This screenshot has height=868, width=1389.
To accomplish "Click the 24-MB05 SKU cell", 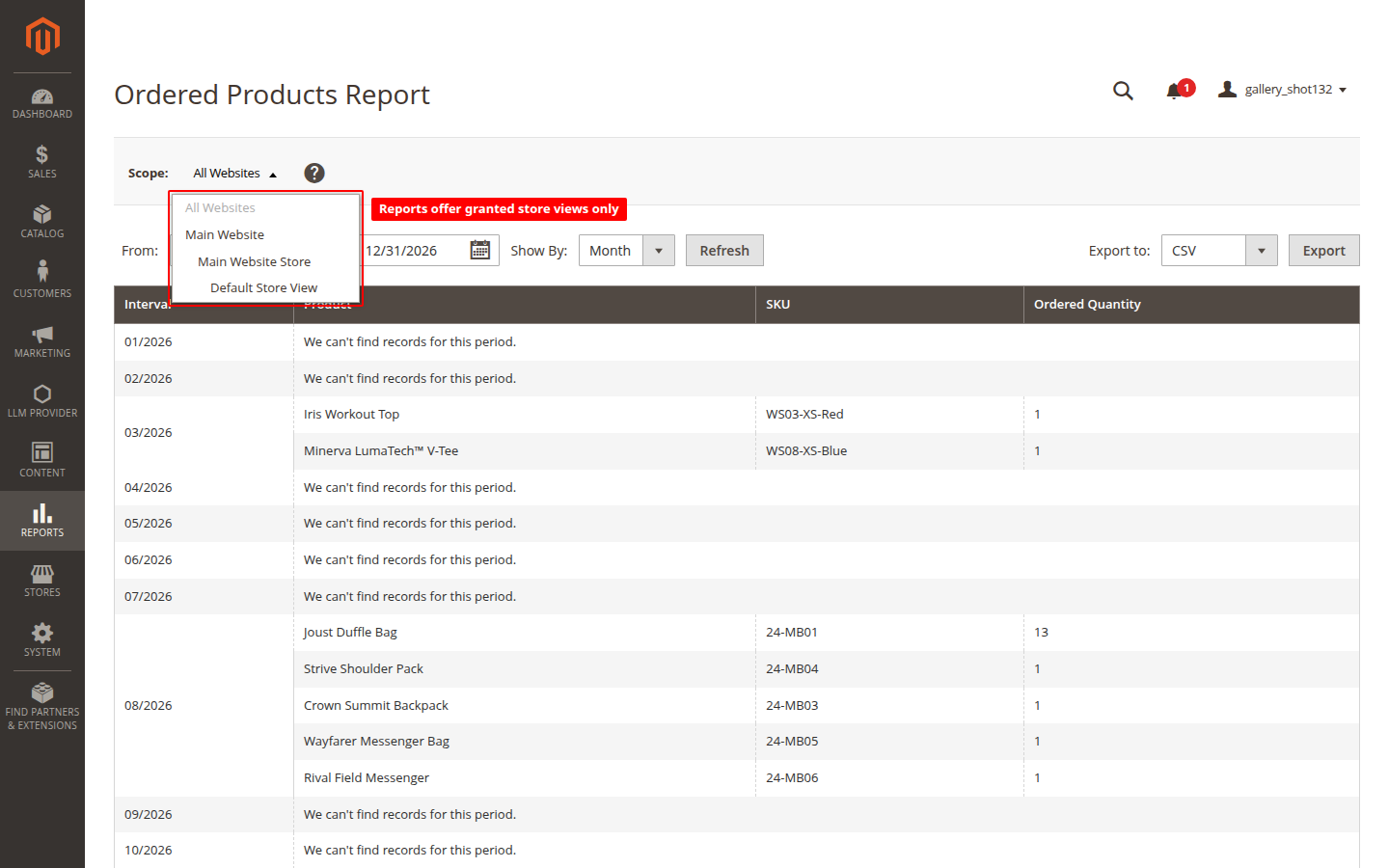I will point(889,742).
